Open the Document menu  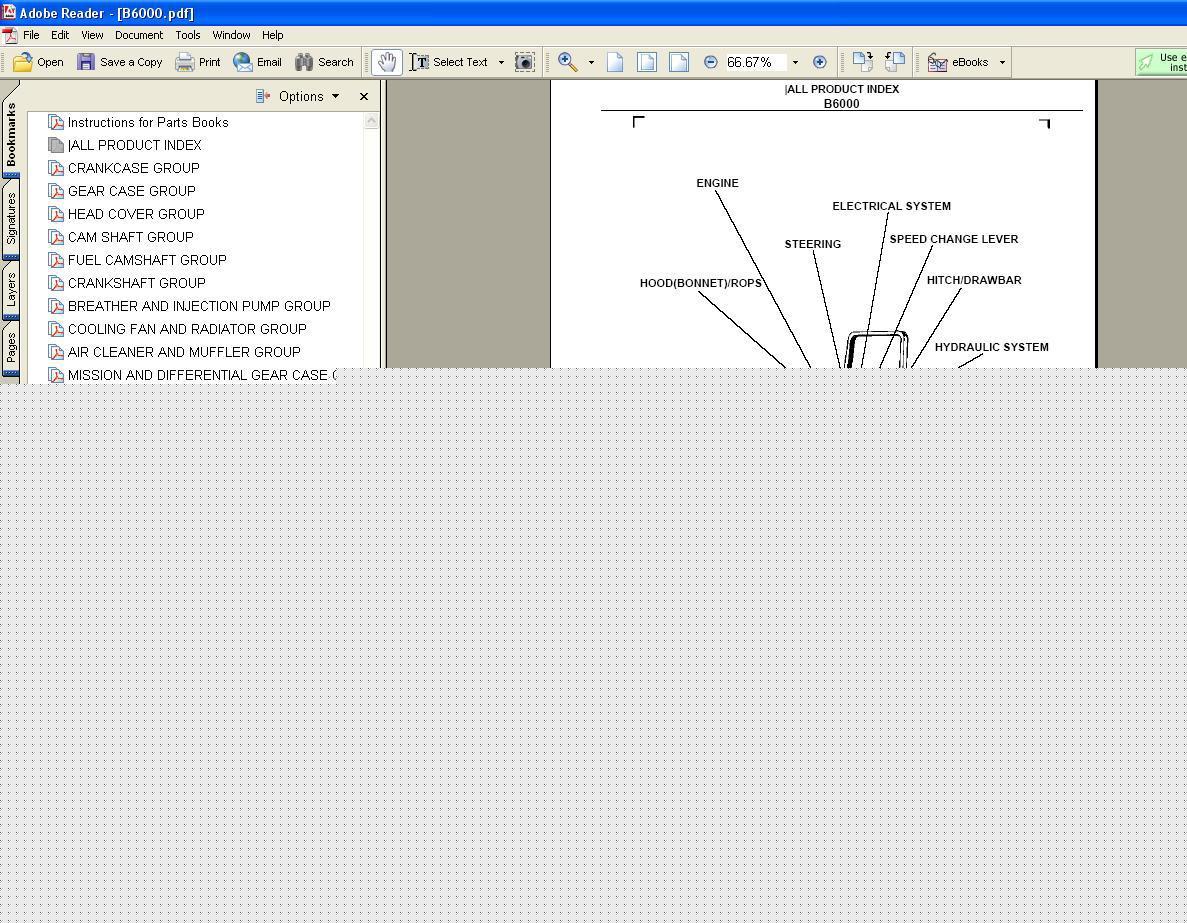(x=139, y=36)
